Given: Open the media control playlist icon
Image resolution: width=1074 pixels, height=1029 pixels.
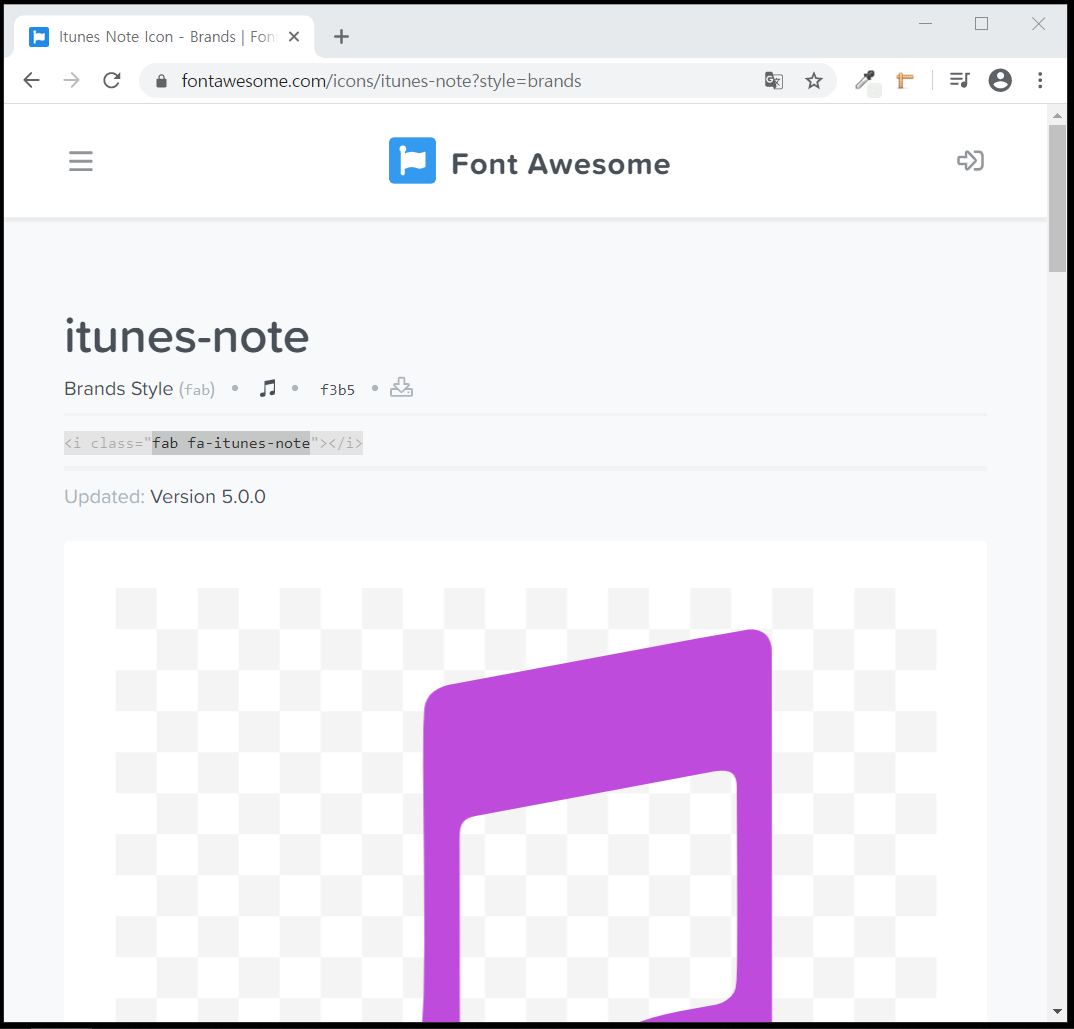Looking at the screenshot, I should click(x=960, y=81).
